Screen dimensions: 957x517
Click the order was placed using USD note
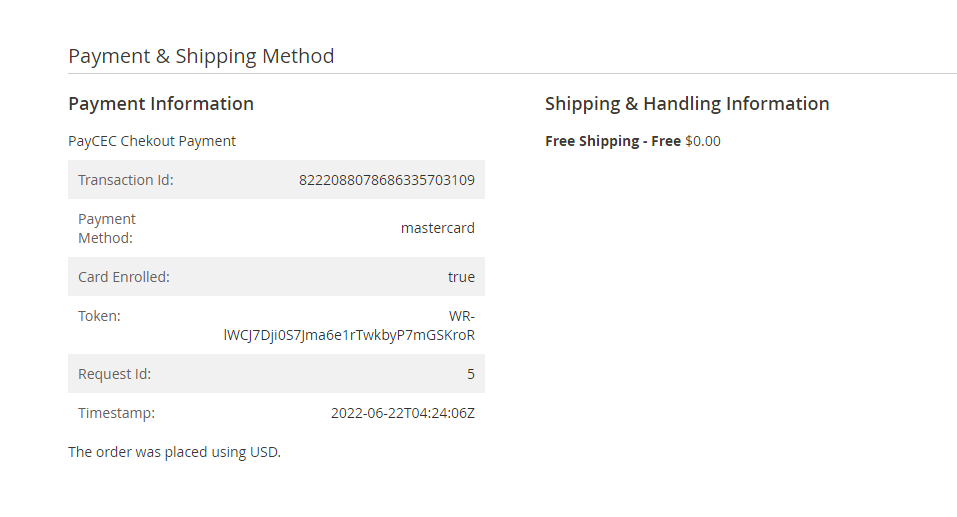174,452
